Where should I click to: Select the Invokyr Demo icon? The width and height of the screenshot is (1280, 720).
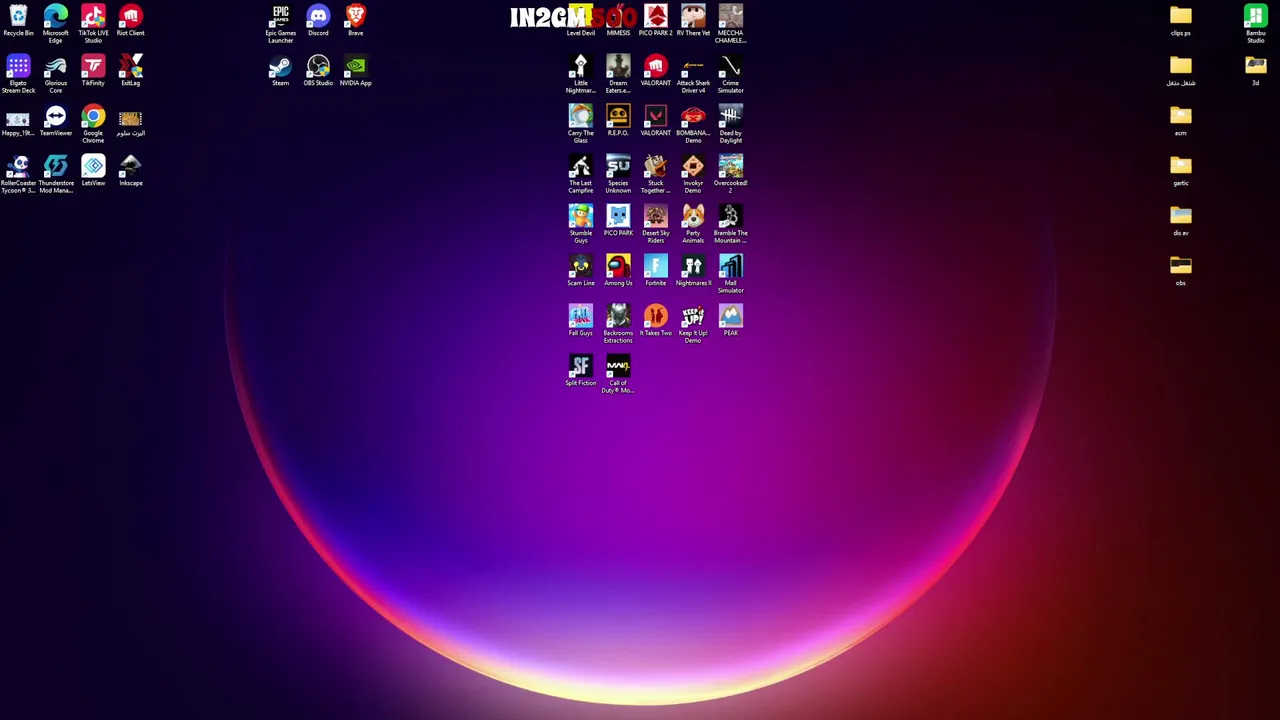tap(693, 166)
